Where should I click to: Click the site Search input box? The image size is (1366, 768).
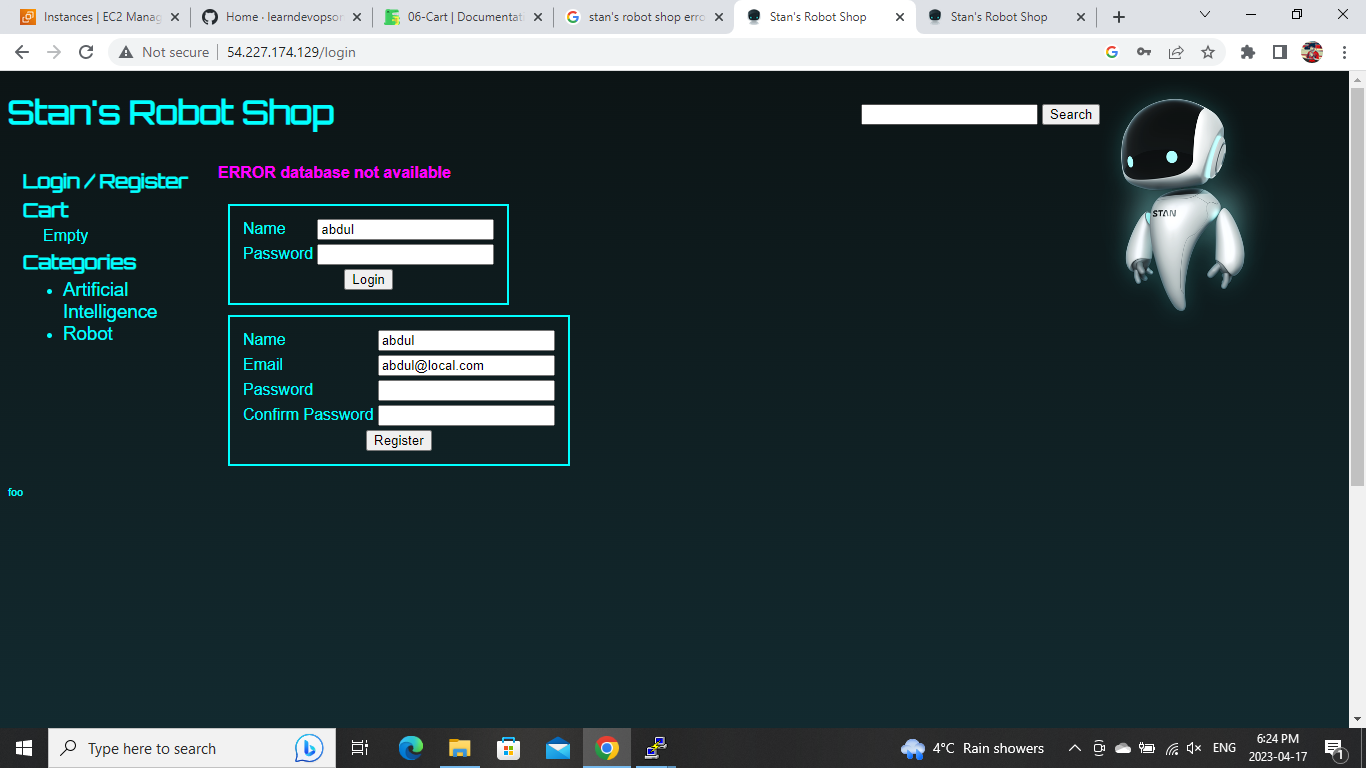tap(948, 114)
